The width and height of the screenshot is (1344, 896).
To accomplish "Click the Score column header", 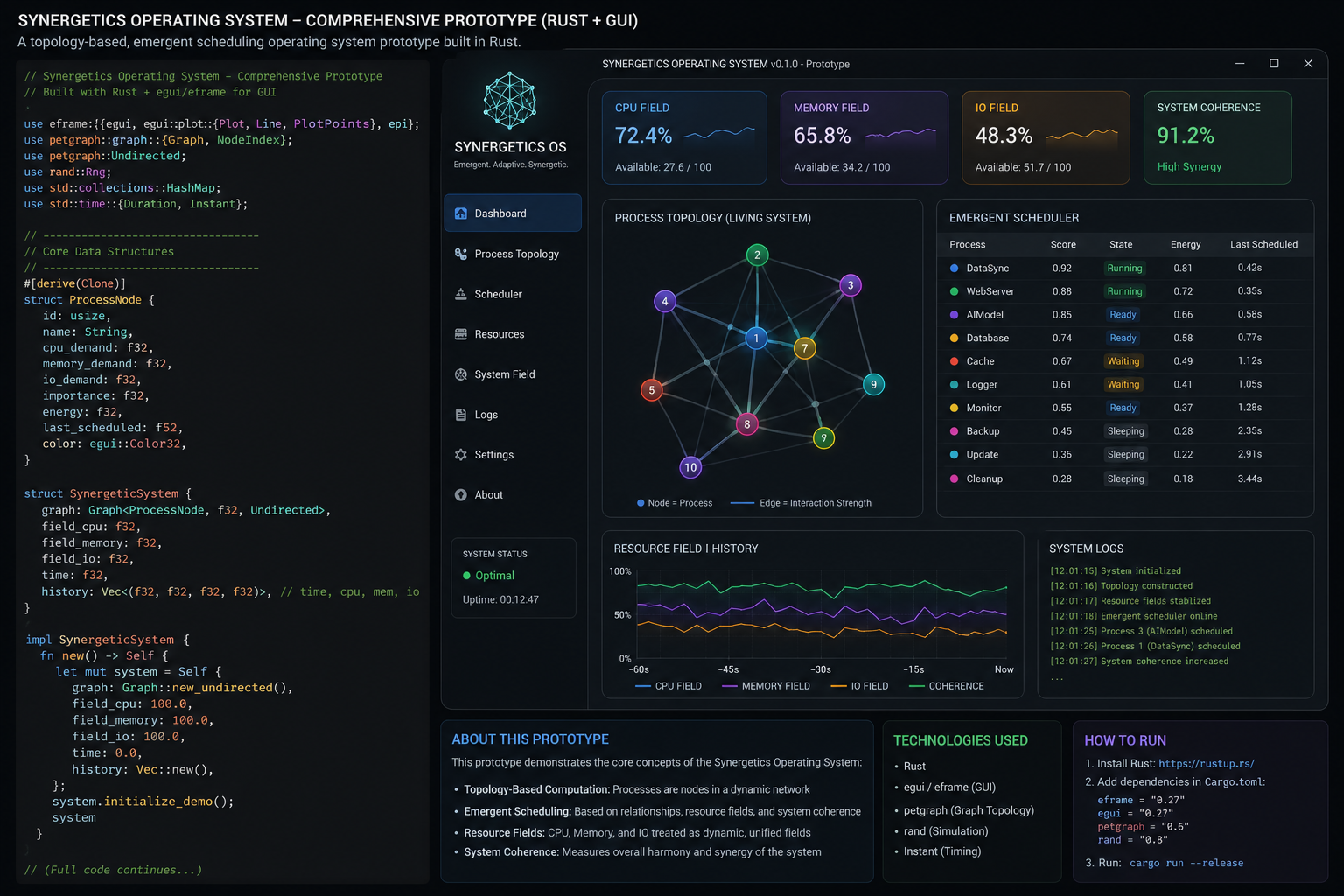I will pyautogui.click(x=1063, y=245).
